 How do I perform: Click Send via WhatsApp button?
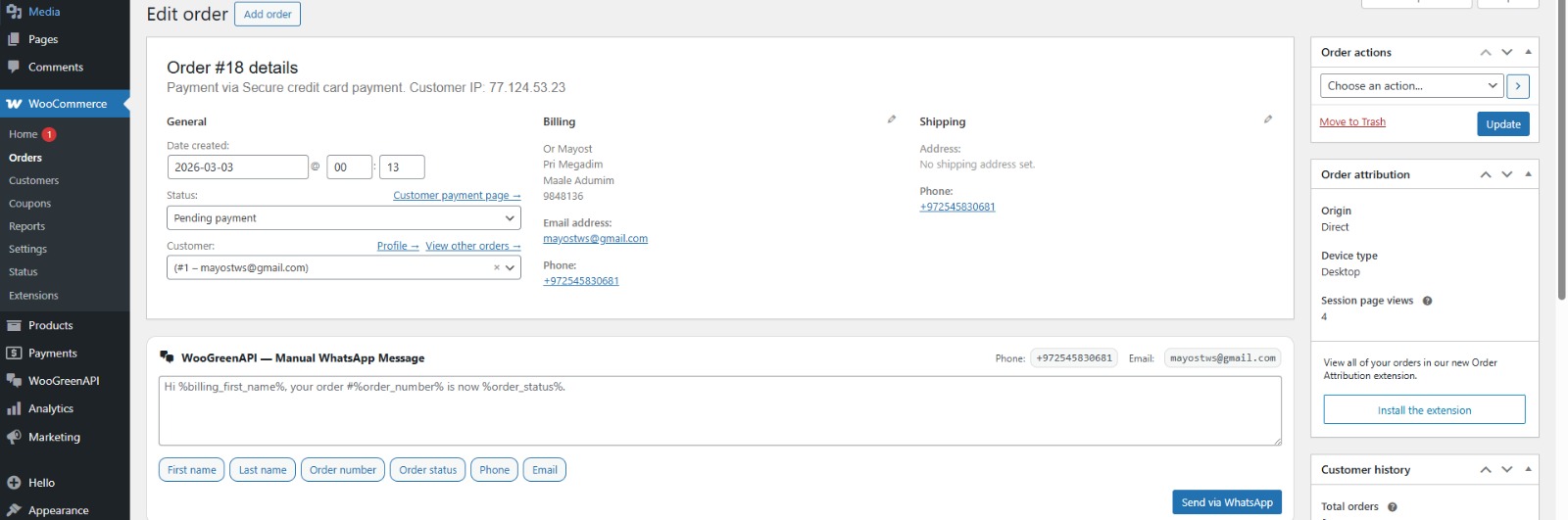[x=1227, y=502]
